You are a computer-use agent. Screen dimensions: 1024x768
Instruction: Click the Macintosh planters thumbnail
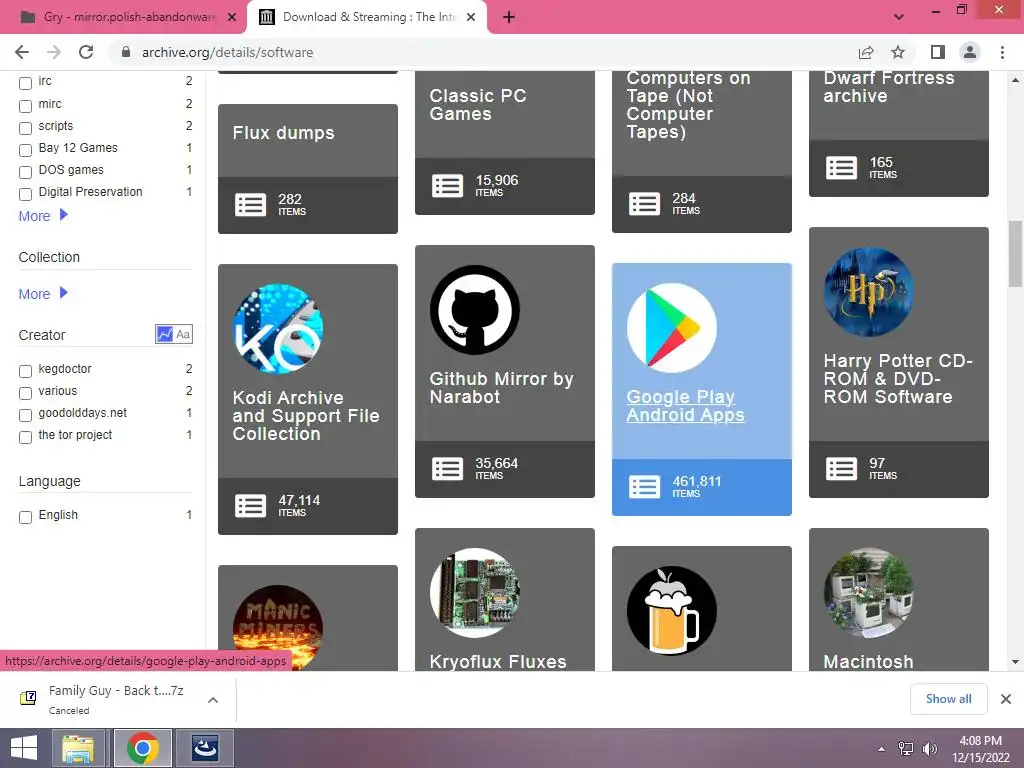coord(869,592)
